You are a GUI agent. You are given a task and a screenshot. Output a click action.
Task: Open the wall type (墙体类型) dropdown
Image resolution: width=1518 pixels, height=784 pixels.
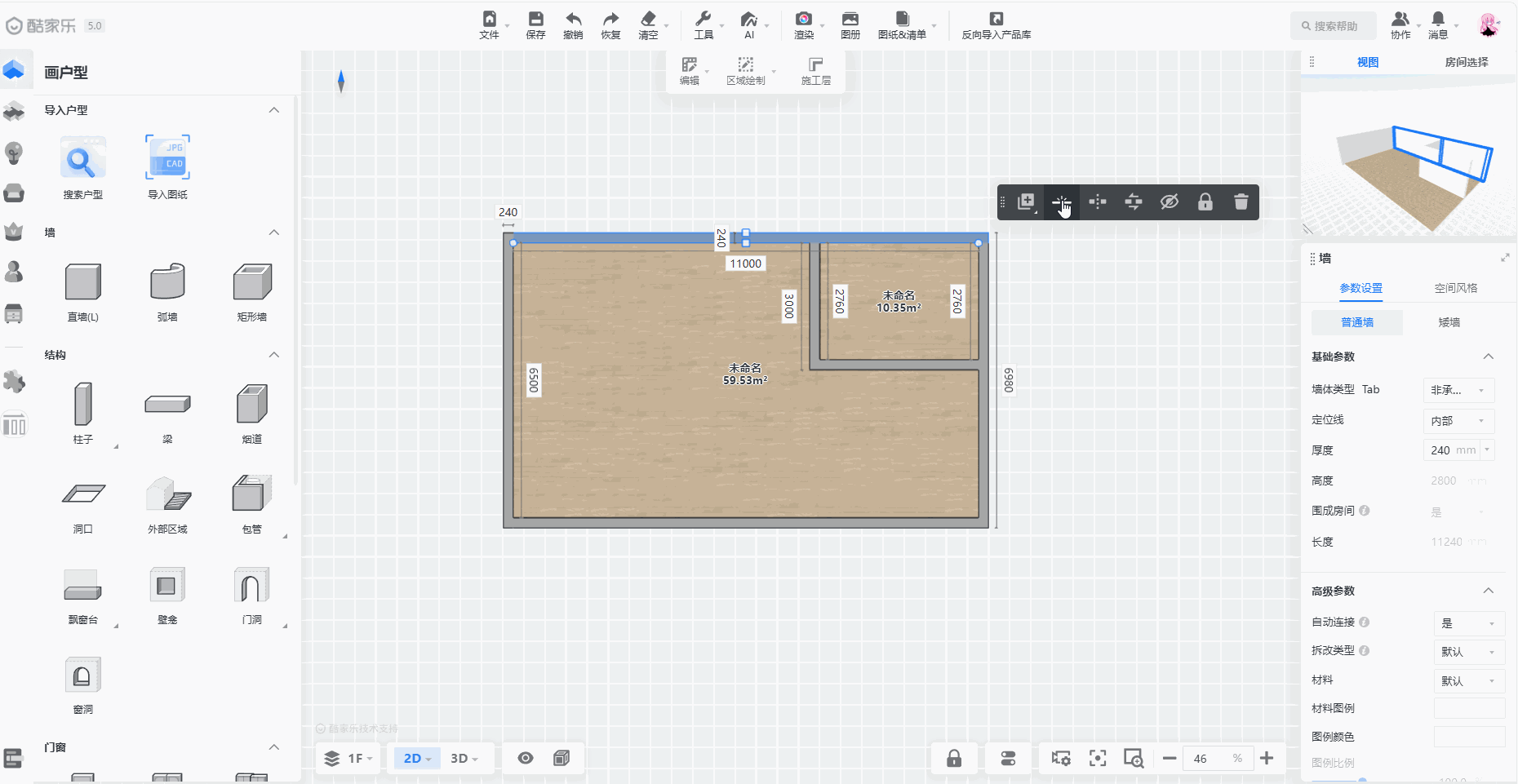(1458, 390)
